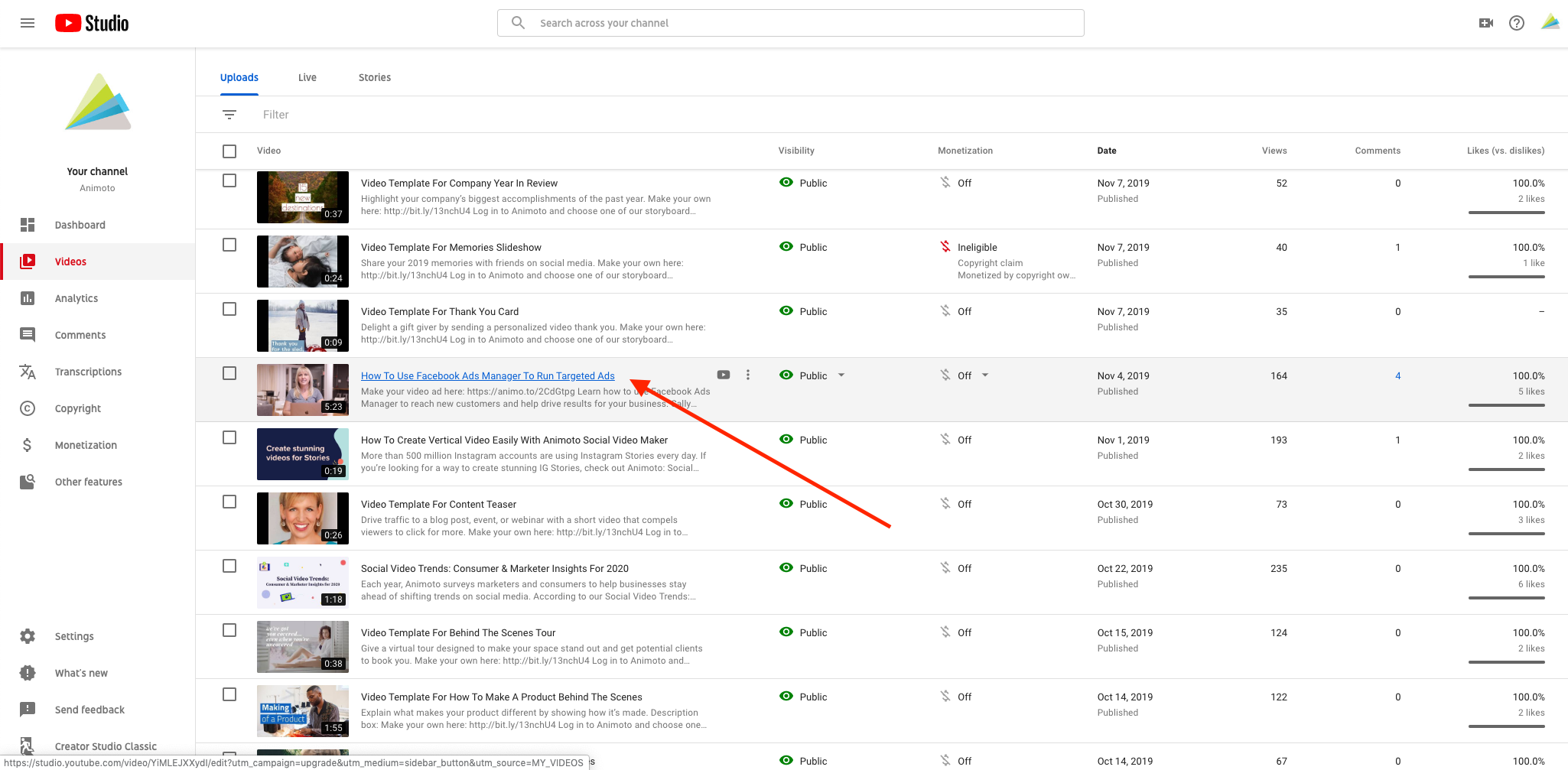Select the Facebook Ads Manager video checkbox
The height and width of the screenshot is (770, 1568).
coord(229,373)
